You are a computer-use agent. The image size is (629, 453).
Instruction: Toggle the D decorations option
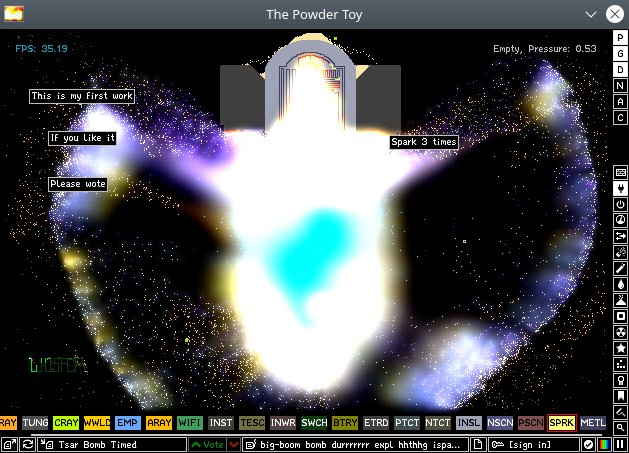621,70
